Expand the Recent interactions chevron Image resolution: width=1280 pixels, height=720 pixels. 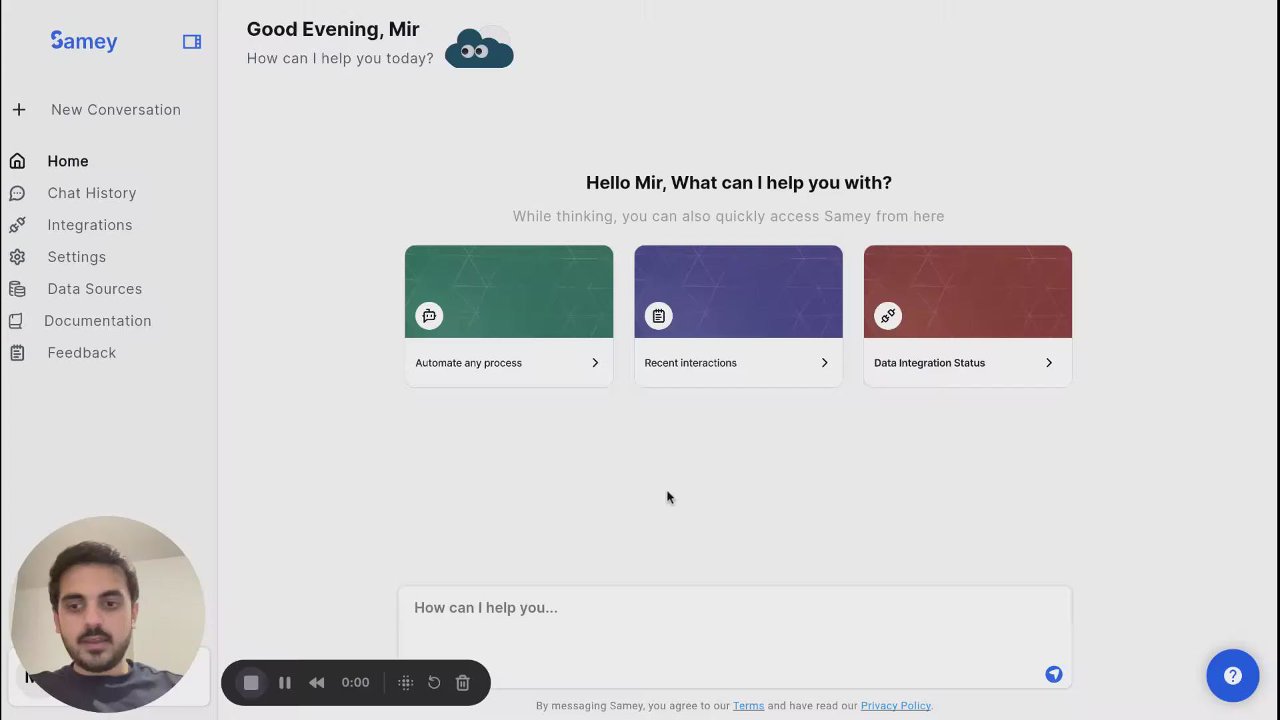point(824,363)
